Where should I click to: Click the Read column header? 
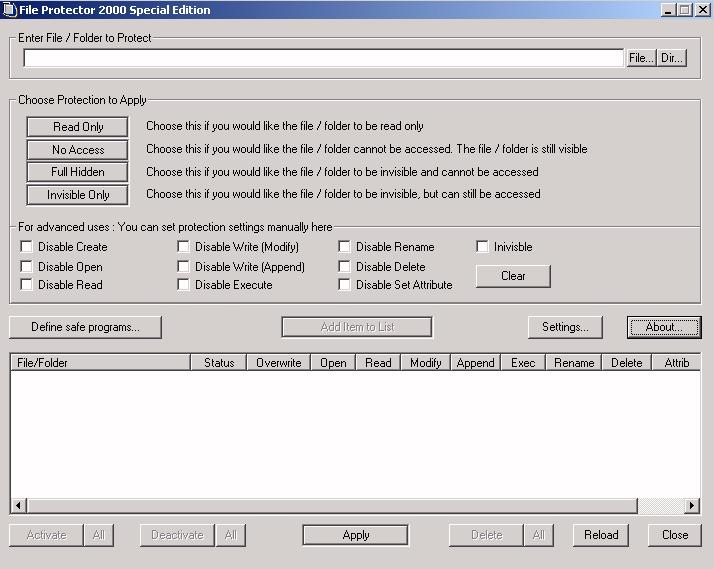tap(378, 363)
